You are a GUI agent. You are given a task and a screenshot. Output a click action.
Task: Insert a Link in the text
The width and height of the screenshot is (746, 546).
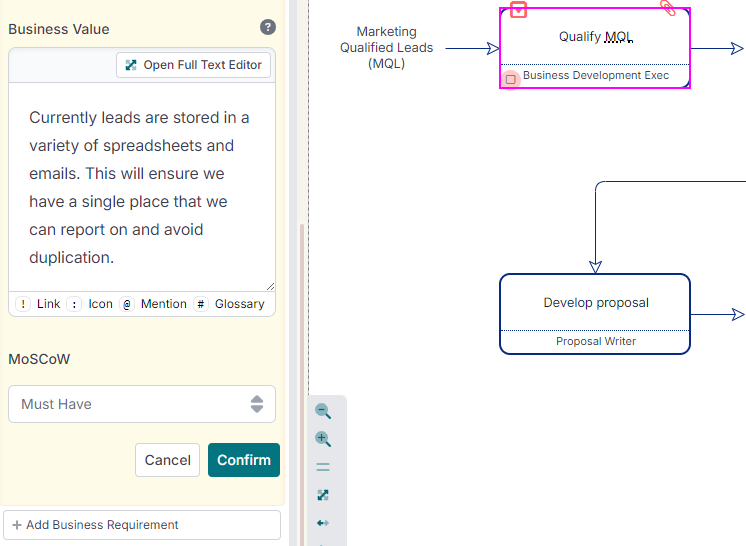click(x=38, y=304)
